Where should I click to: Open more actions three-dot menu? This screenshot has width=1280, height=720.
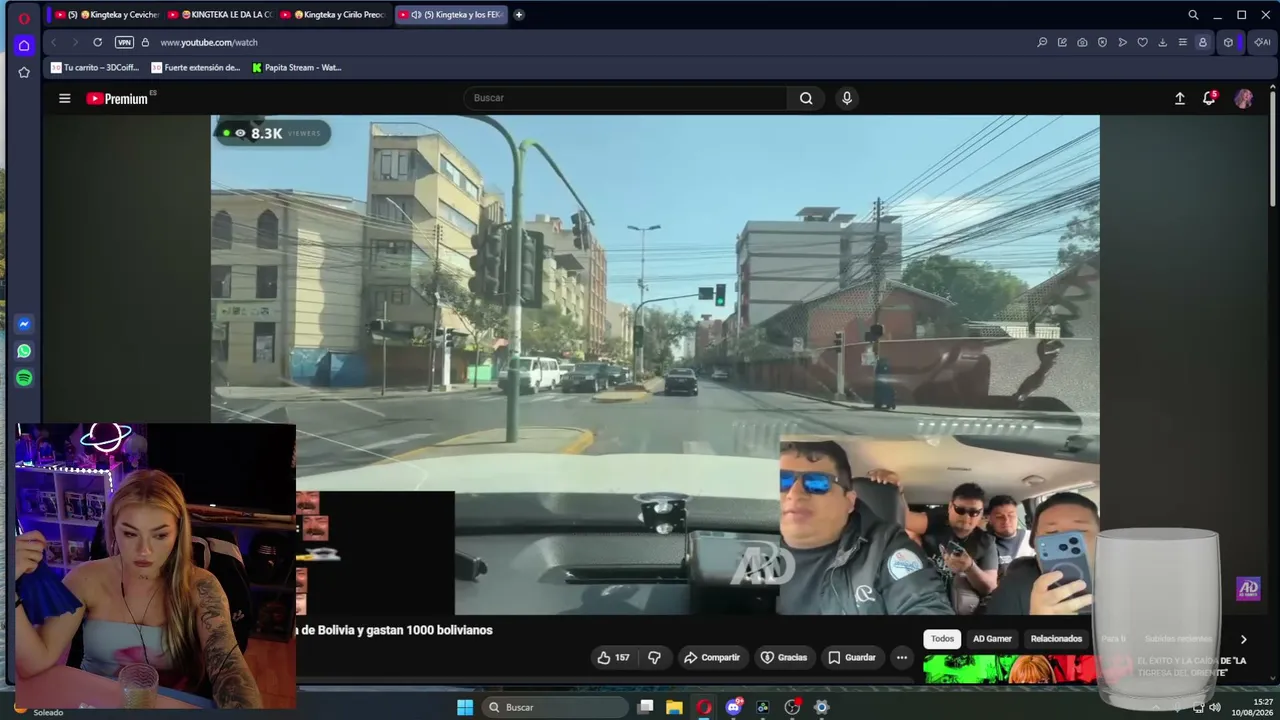click(902, 658)
